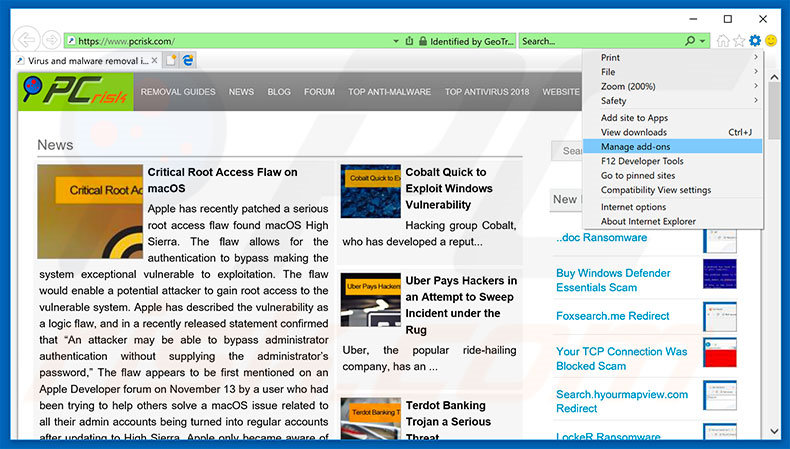790x449 pixels.
Task: Click the Critical Root Access article thumbnail
Action: [90, 211]
